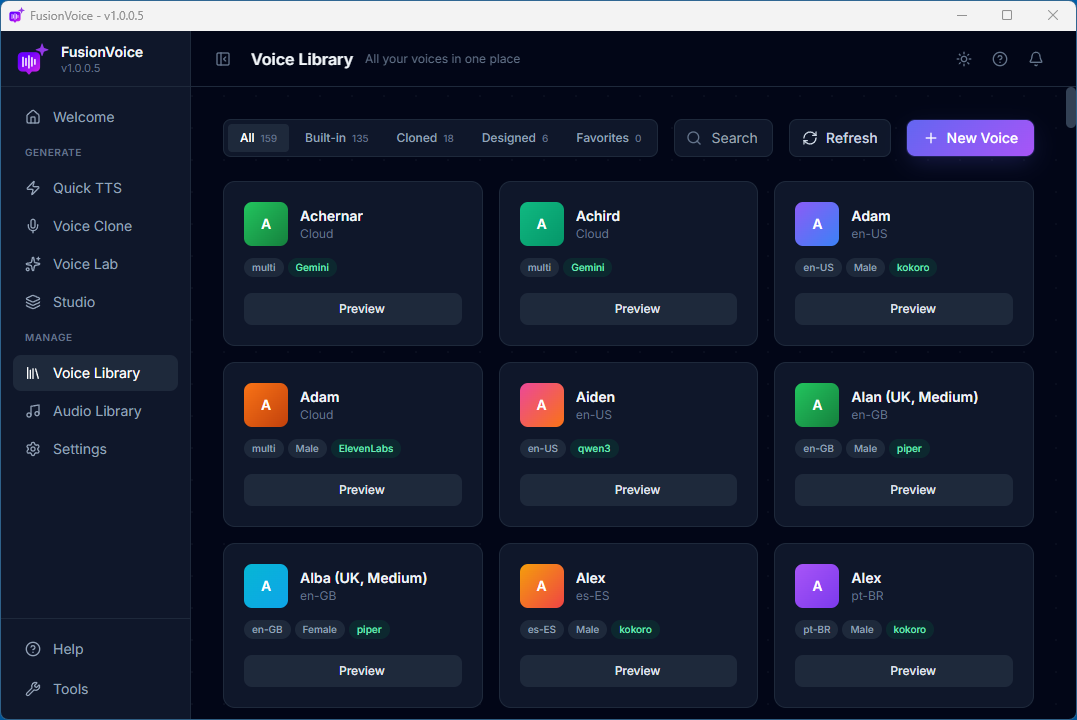Preview the Achird voice

click(628, 309)
